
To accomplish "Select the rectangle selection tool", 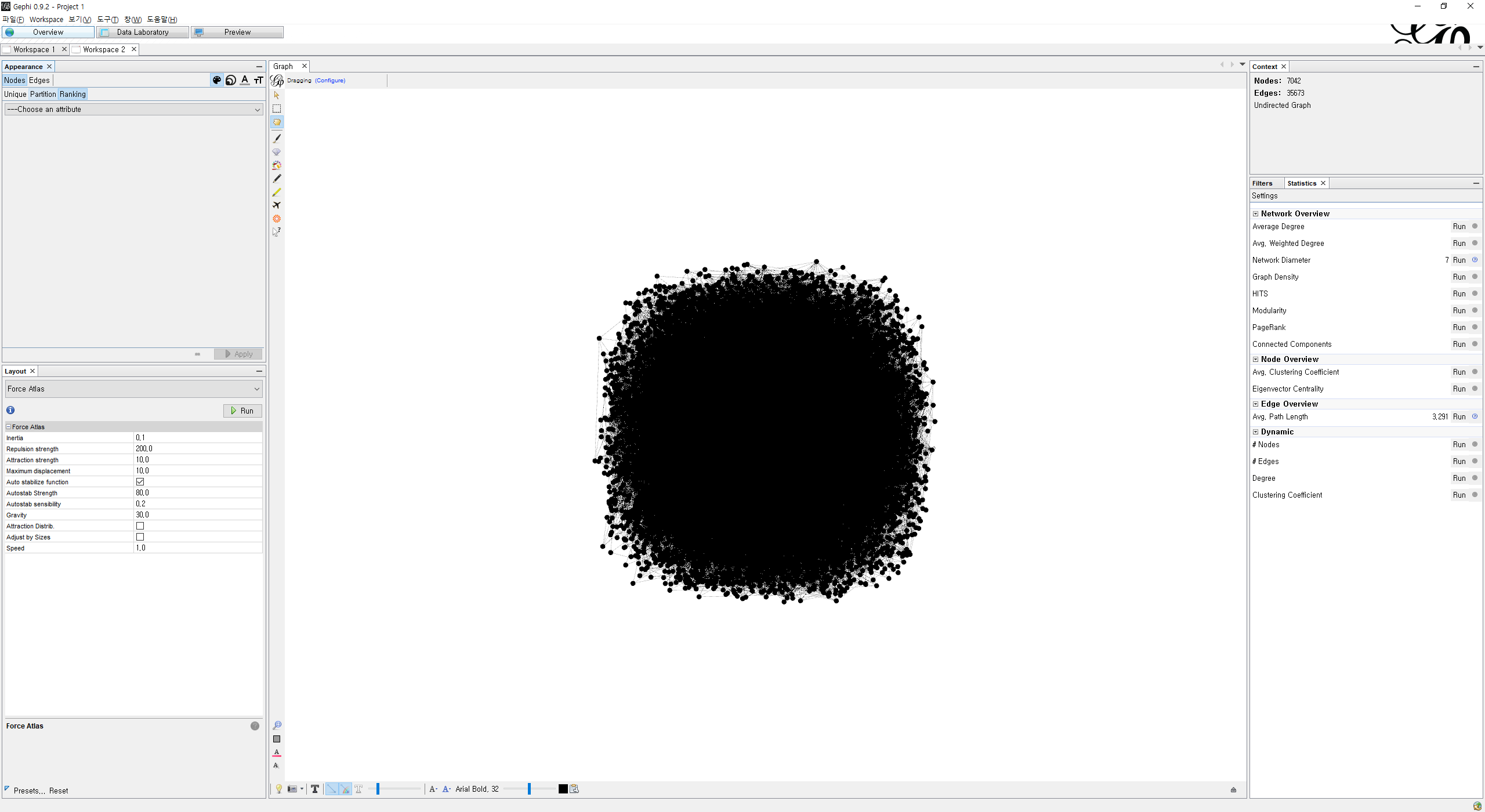I will coord(277,108).
